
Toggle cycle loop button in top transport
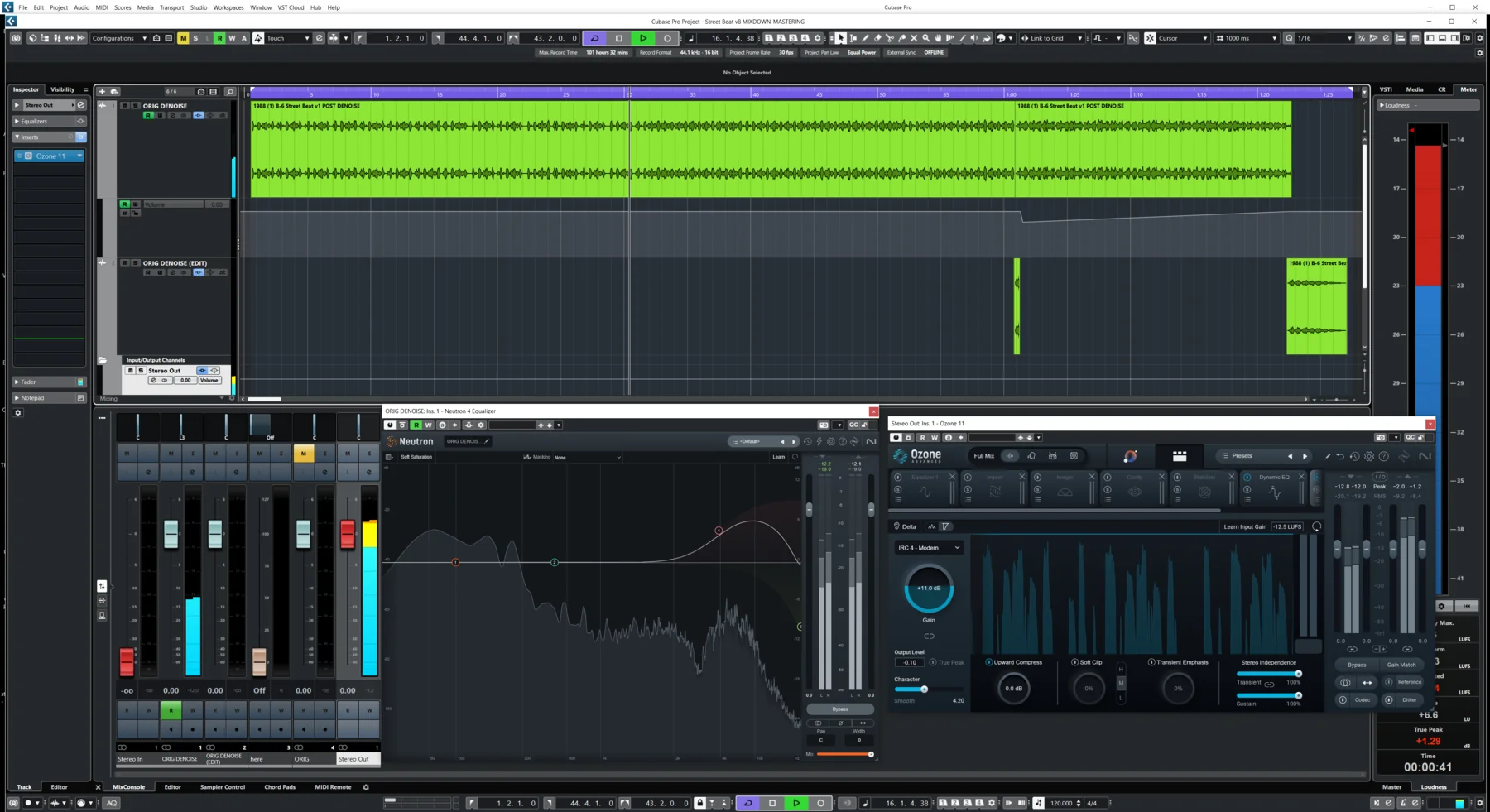[594, 38]
